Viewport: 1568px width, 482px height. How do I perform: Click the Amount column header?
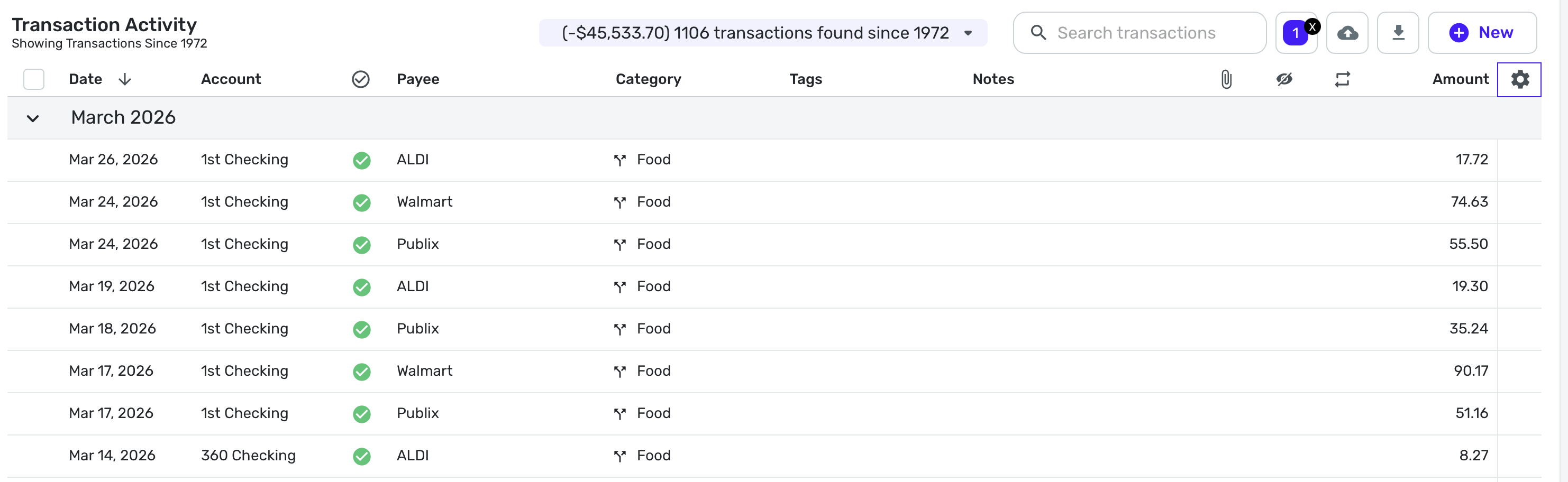point(1460,80)
